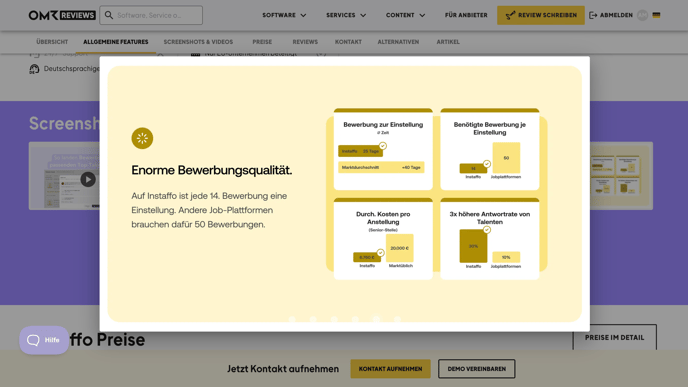The image size is (688, 387).
Task: Click the German flag language icon
Action: tap(656, 15)
